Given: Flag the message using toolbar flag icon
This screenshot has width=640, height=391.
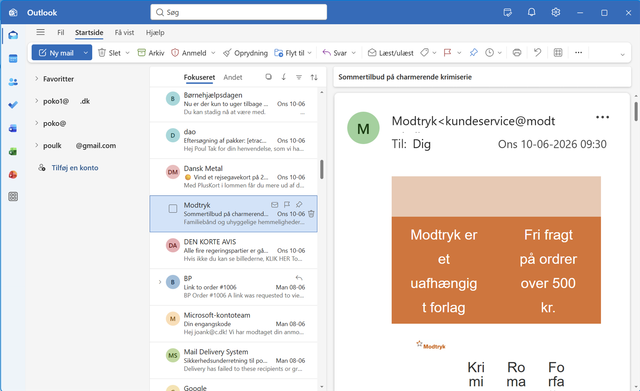Looking at the screenshot, I should pos(447,53).
